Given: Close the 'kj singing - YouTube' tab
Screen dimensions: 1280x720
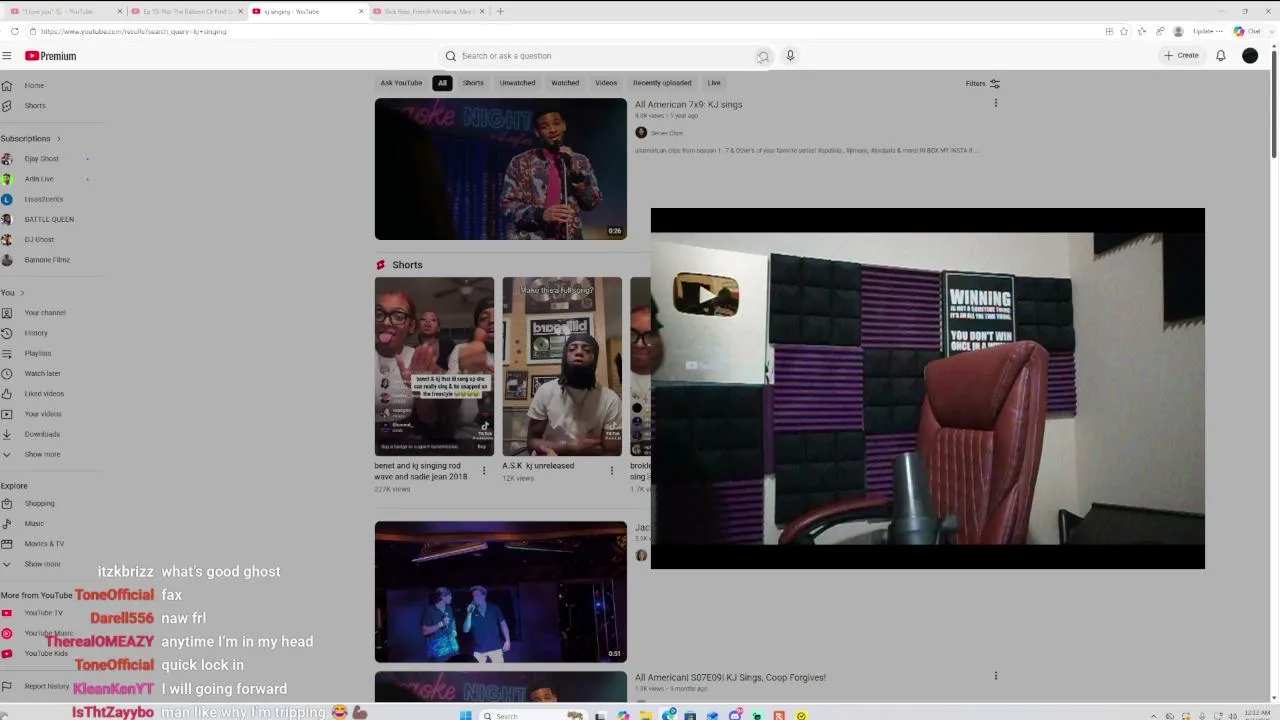Looking at the screenshot, I should tap(361, 11).
